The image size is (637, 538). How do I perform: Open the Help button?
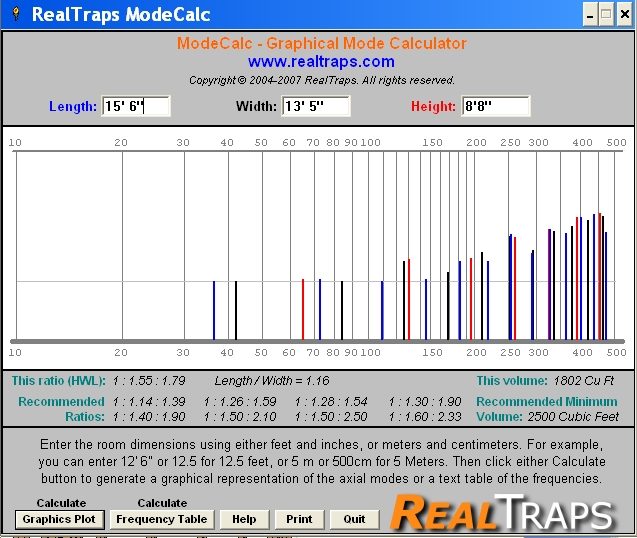click(x=244, y=519)
